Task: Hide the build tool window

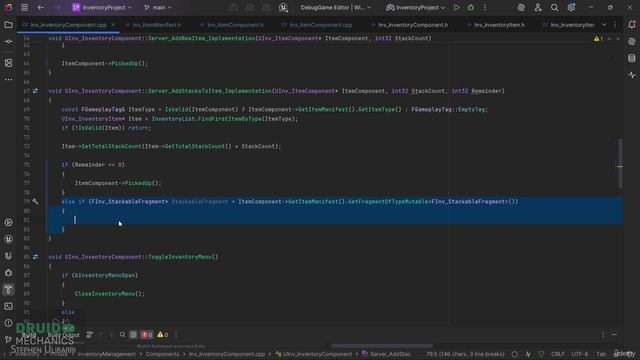Action: [x=614, y=335]
